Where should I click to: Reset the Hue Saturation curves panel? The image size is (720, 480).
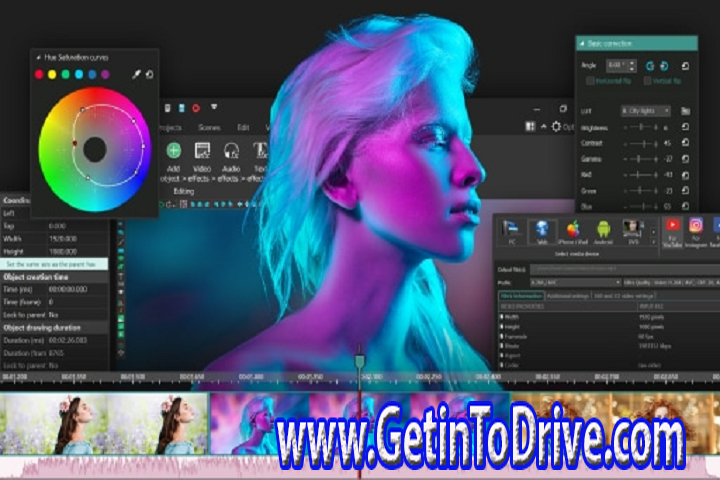point(150,74)
